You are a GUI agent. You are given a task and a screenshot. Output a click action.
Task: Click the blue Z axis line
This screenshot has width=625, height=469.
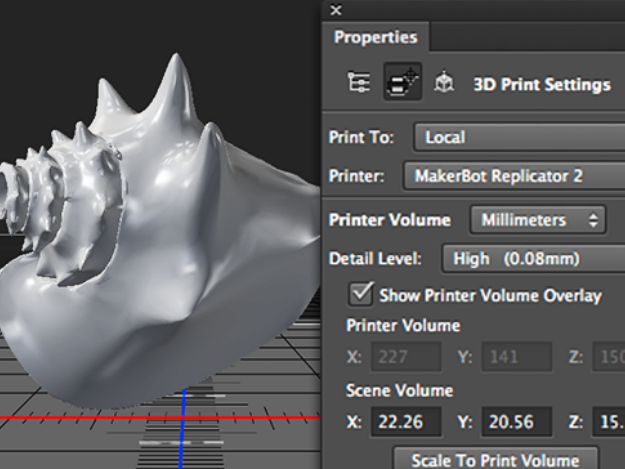(183, 428)
